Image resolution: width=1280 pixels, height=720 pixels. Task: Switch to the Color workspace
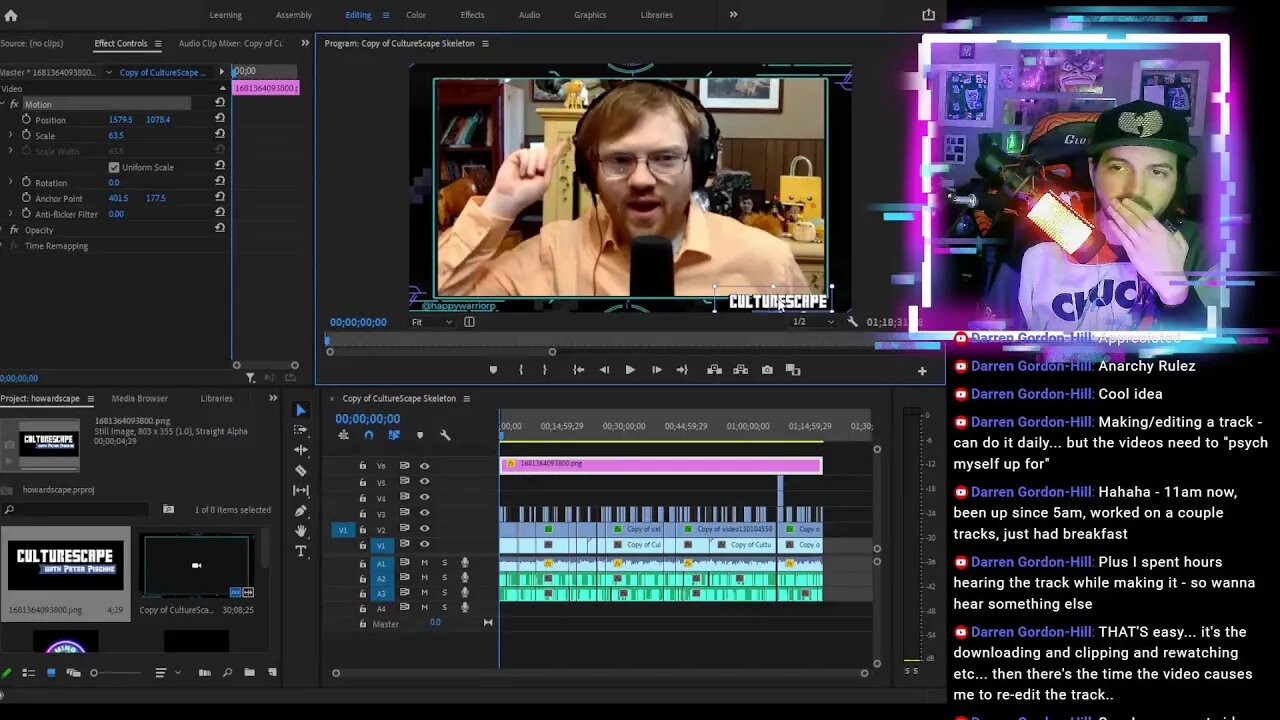[416, 15]
